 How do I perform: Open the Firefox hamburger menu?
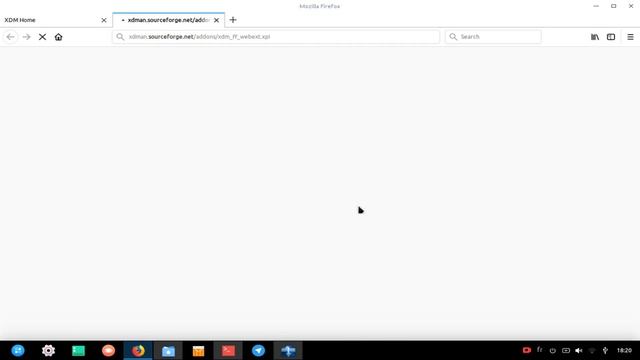coord(630,37)
